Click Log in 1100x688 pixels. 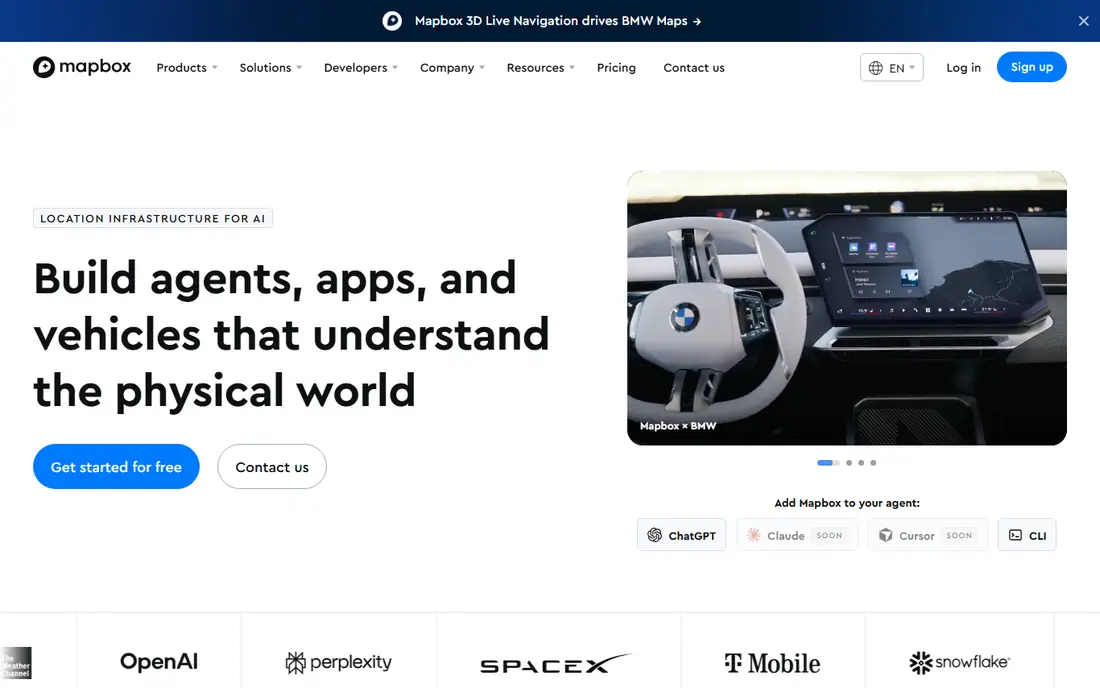pos(963,67)
